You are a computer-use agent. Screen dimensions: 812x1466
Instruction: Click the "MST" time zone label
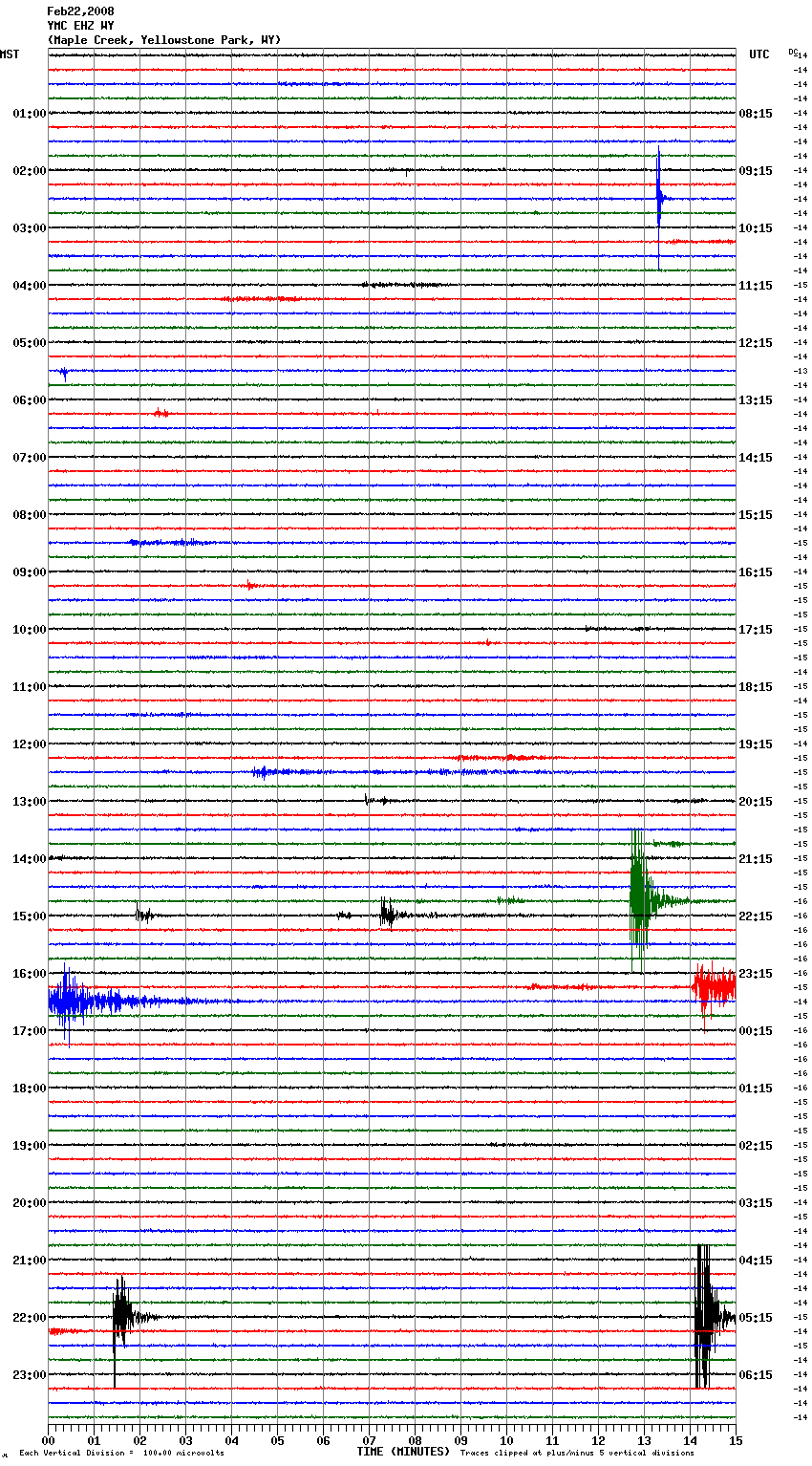(x=10, y=54)
